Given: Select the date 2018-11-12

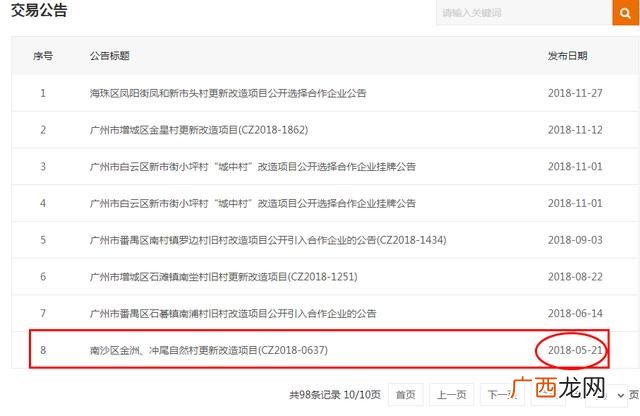Looking at the screenshot, I should 575,130.
